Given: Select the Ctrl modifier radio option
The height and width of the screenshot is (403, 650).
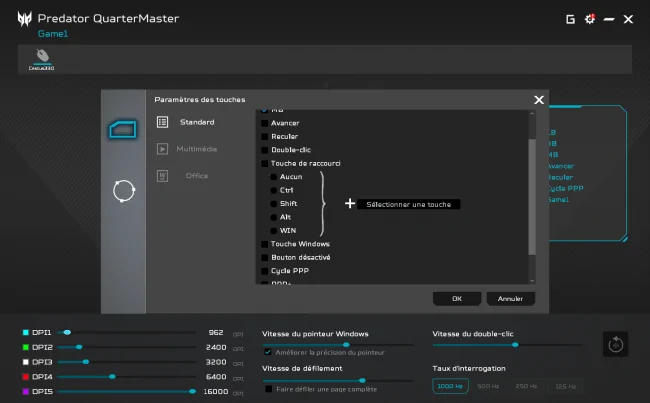Looking at the screenshot, I should point(274,190).
